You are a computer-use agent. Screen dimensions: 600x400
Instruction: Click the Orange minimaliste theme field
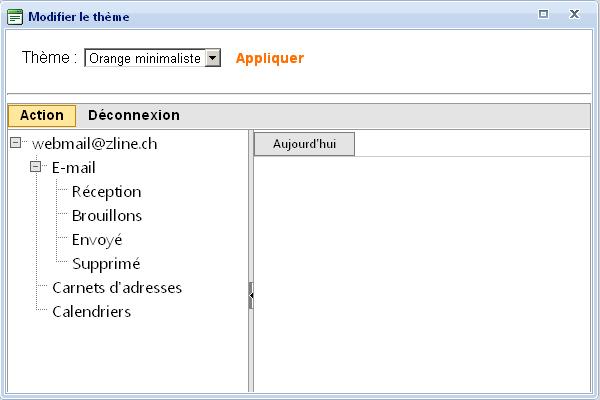point(144,58)
